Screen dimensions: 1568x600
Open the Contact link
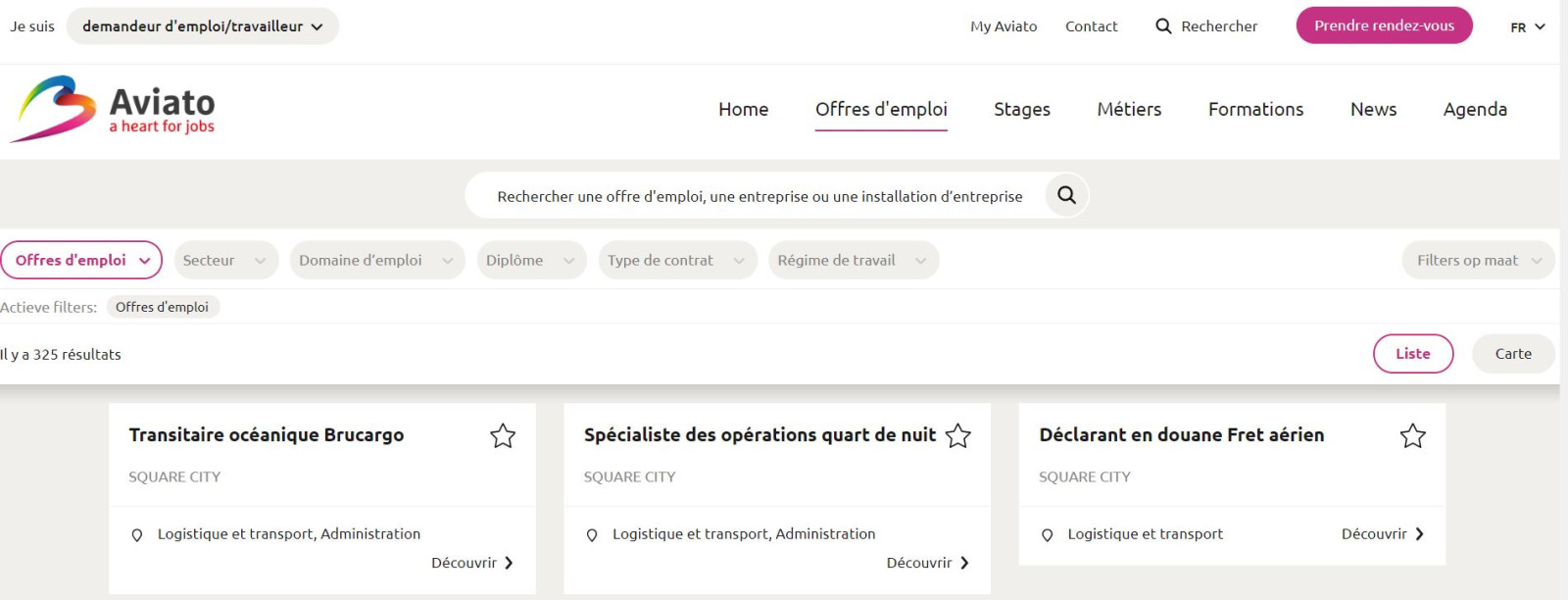[1092, 26]
